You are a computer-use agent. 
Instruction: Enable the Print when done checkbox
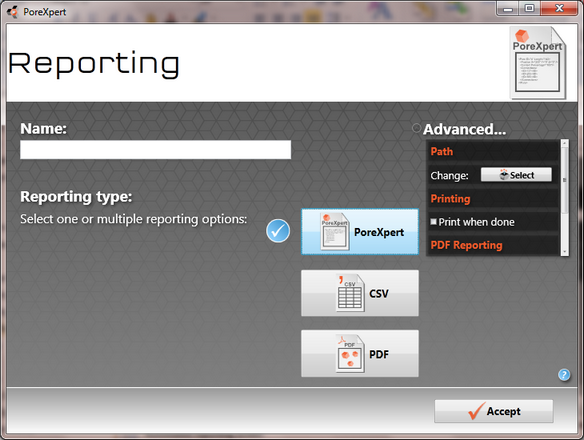click(434, 222)
